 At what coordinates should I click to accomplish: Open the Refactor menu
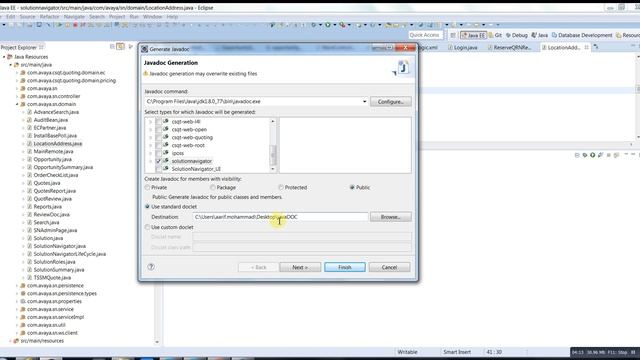49,17
